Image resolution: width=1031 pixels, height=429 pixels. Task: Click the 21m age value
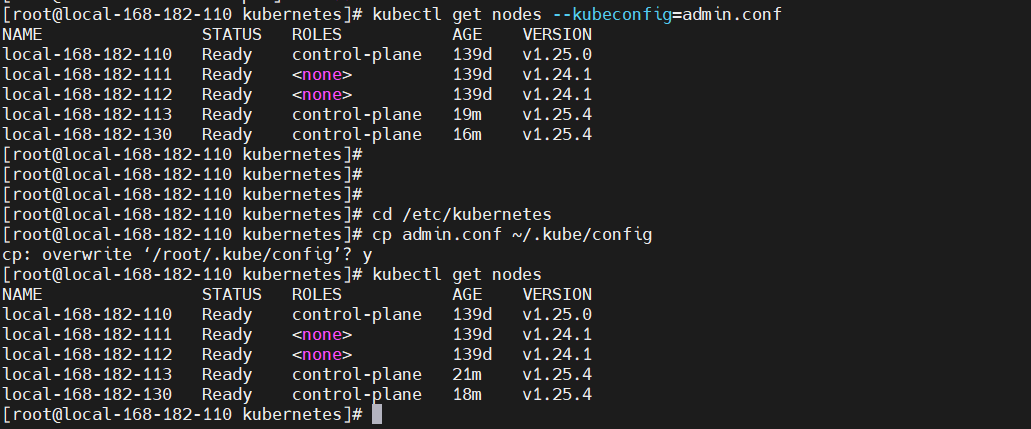click(467, 374)
